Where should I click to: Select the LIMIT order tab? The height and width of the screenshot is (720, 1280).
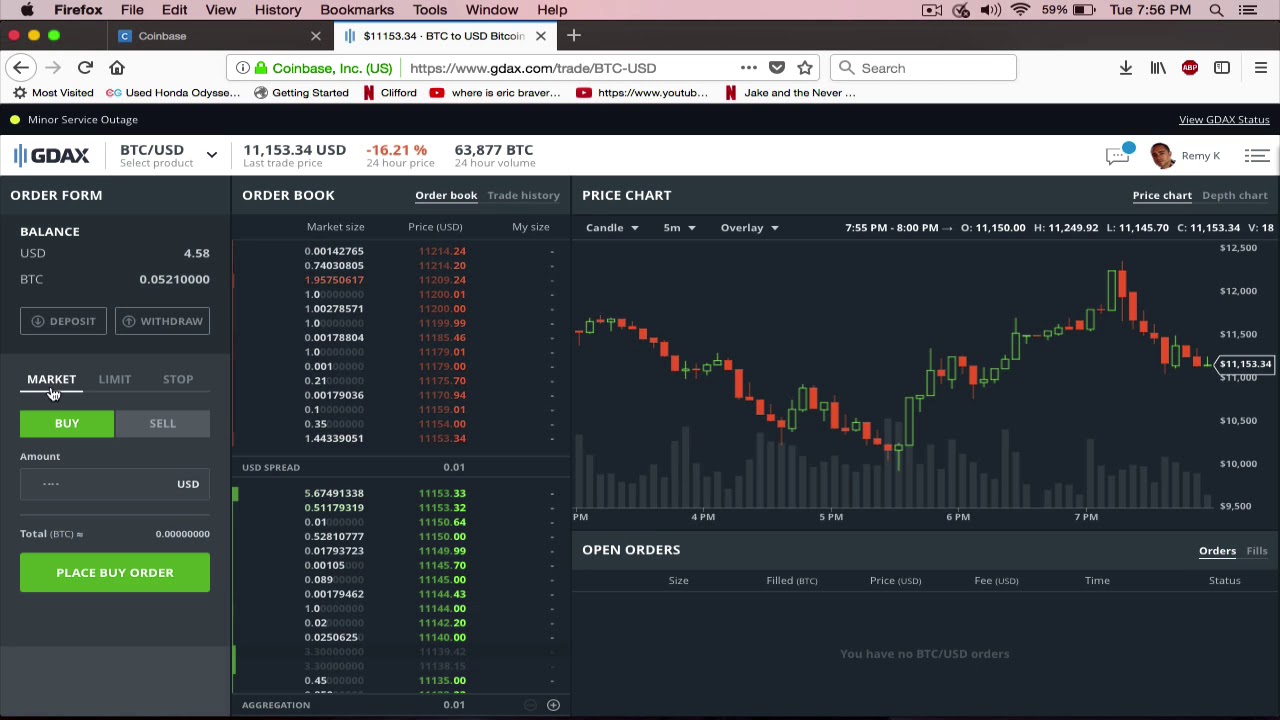click(x=115, y=379)
